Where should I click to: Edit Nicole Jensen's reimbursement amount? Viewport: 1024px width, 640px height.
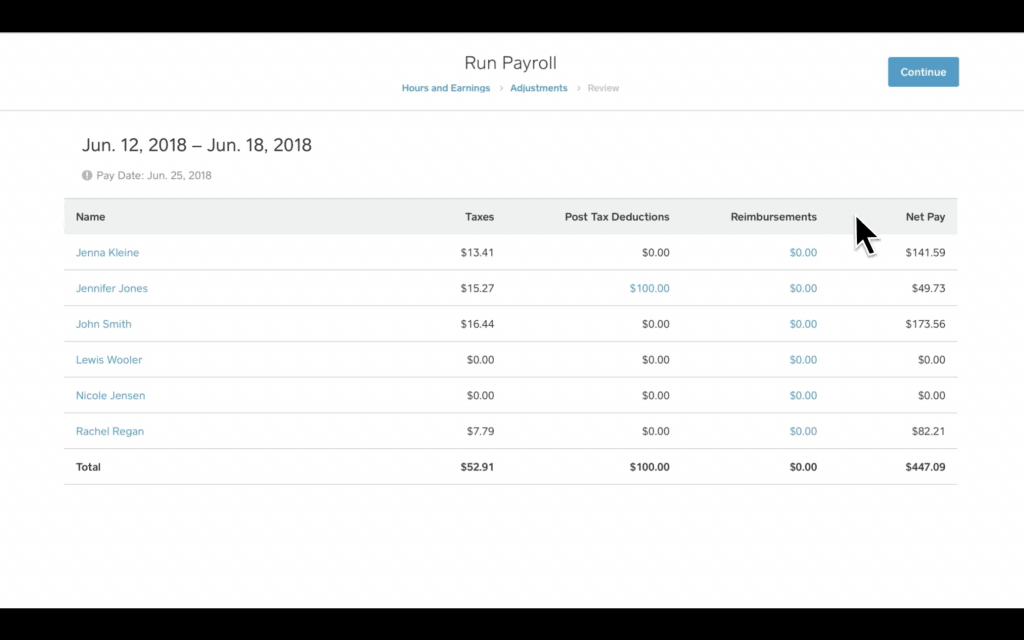tap(803, 395)
